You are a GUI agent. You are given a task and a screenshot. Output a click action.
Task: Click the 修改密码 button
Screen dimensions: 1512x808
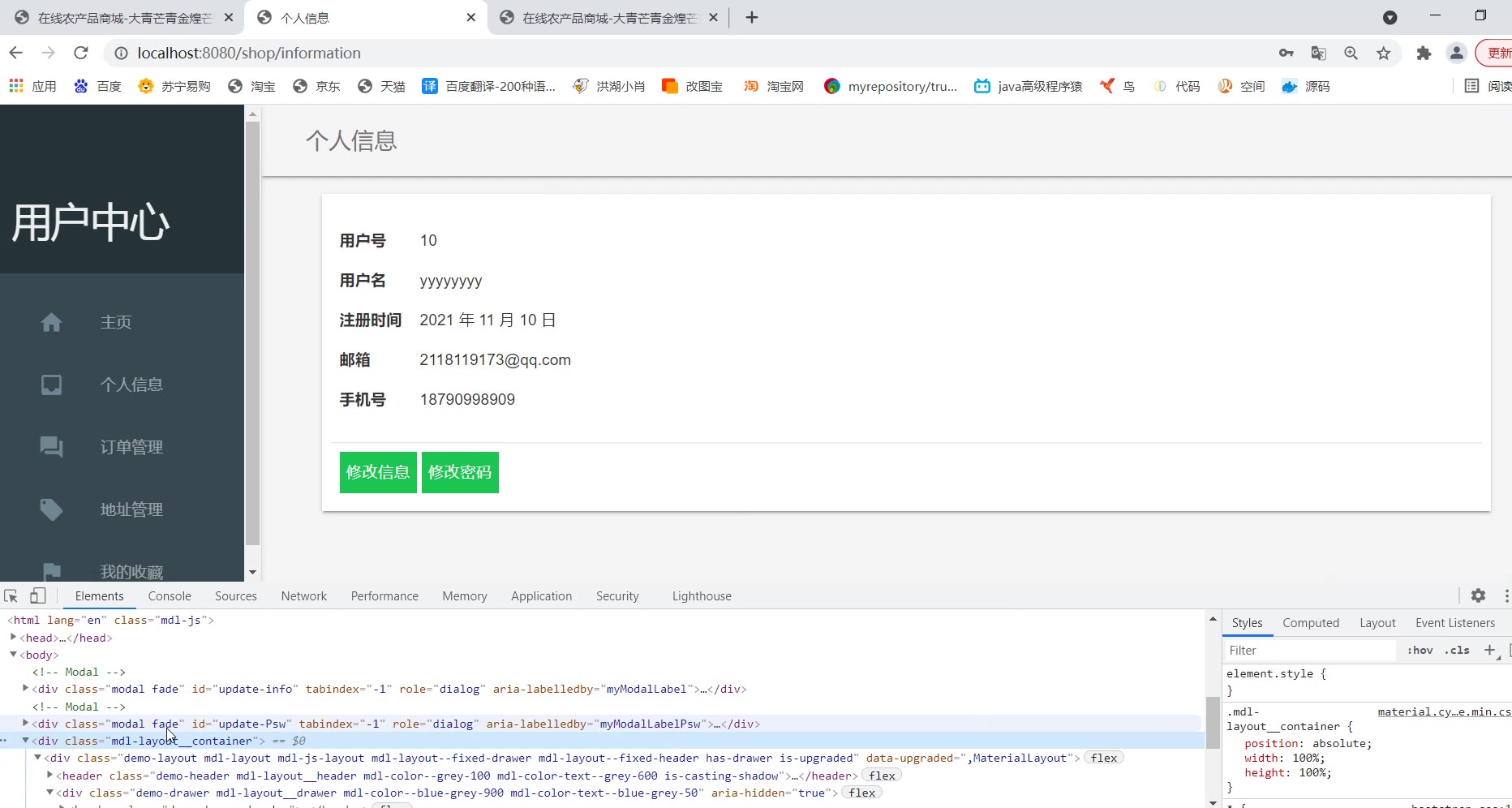click(460, 472)
